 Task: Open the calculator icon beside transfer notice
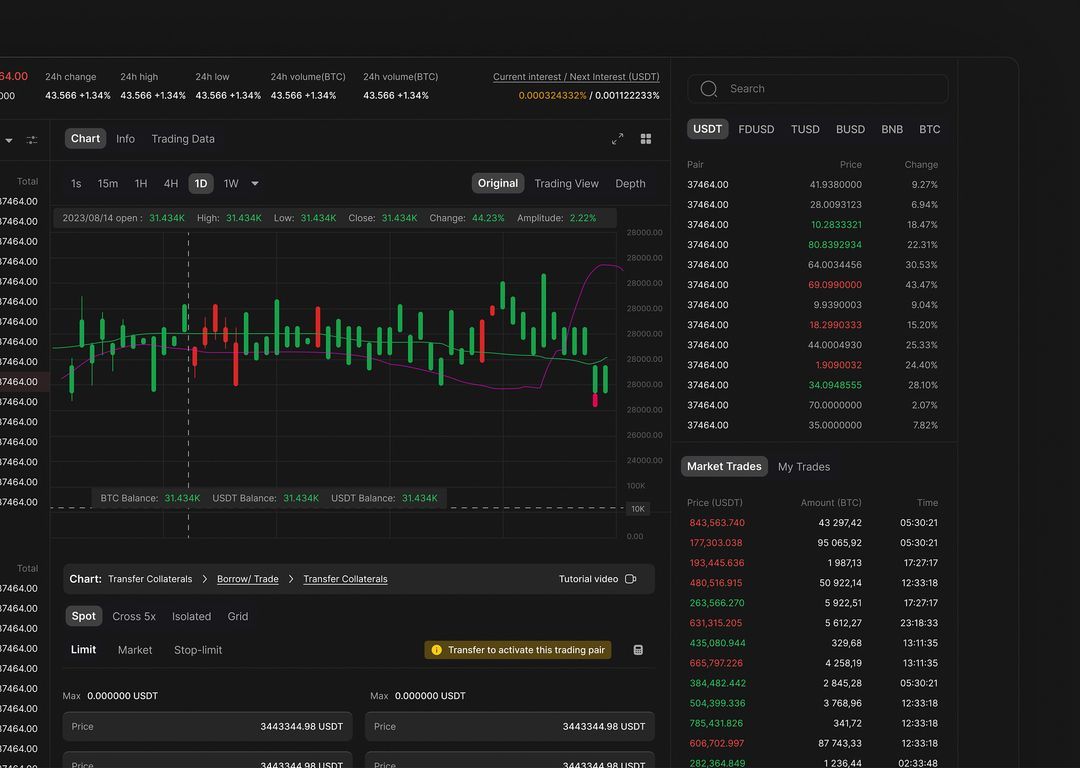click(x=638, y=650)
